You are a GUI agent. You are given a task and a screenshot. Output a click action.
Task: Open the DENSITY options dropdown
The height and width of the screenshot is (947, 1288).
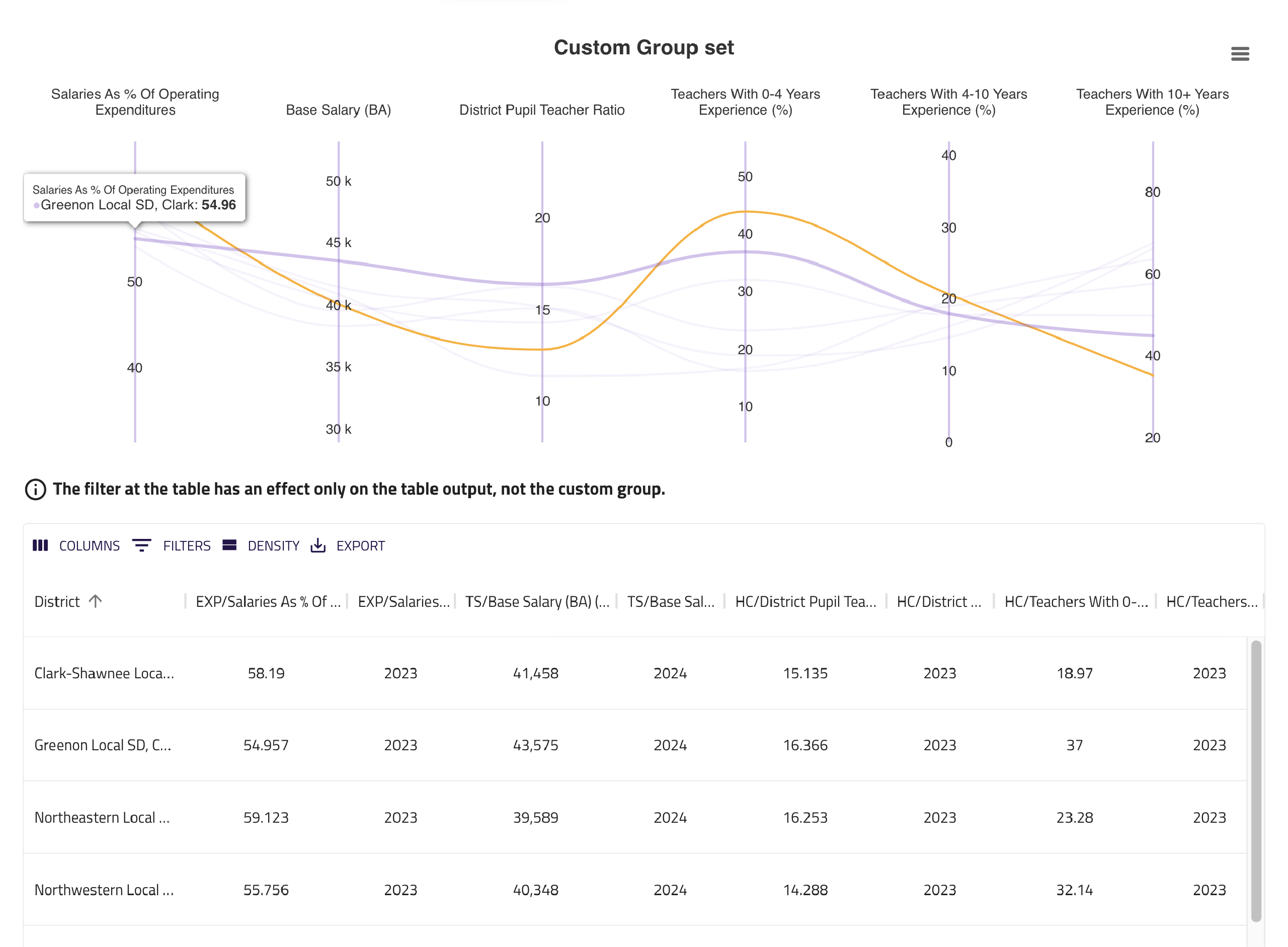(x=273, y=546)
